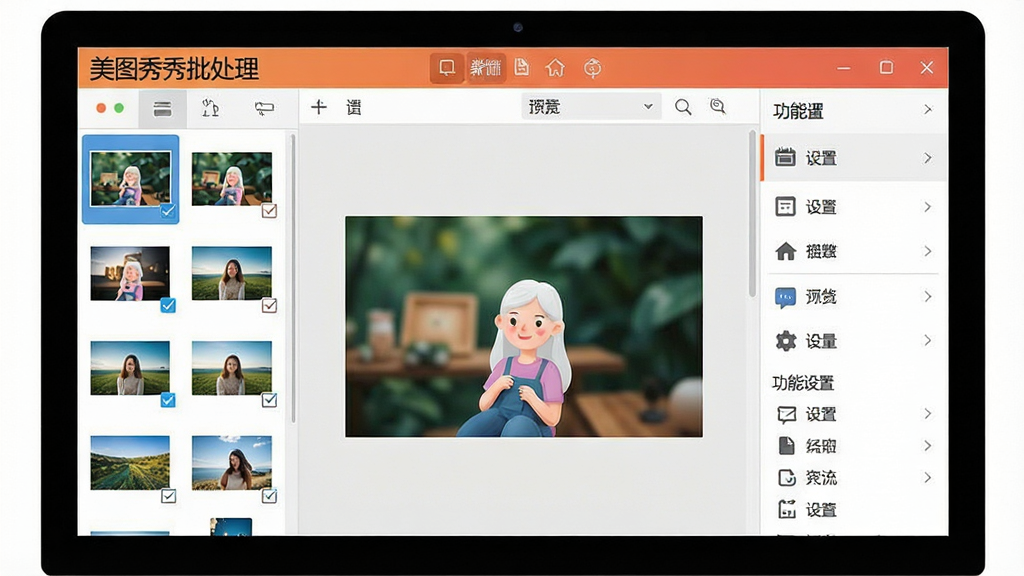This screenshot has width=1024, height=576.
Task: Open the 设量 entry beside the gear
Action: (822, 341)
